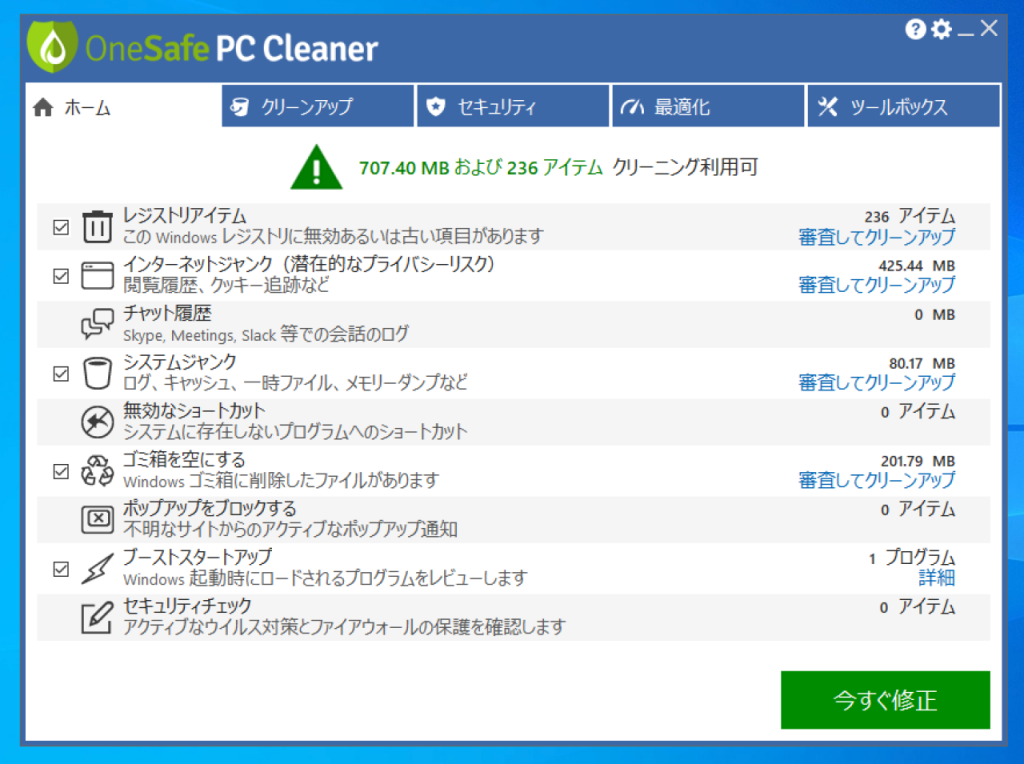Click the 707.40 MB および 236 アイテム summary text
Image resolution: width=1024 pixels, height=764 pixels.
tap(481, 168)
